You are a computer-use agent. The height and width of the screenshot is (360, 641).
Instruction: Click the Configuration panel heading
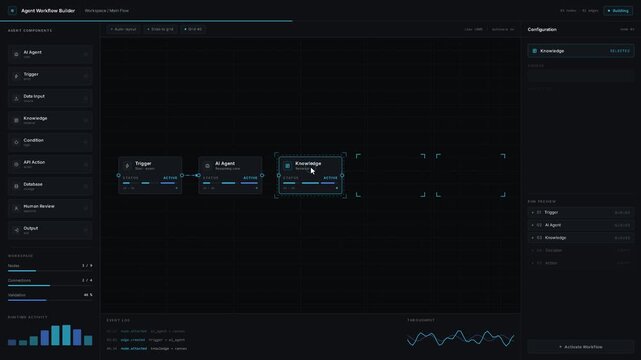542,29
